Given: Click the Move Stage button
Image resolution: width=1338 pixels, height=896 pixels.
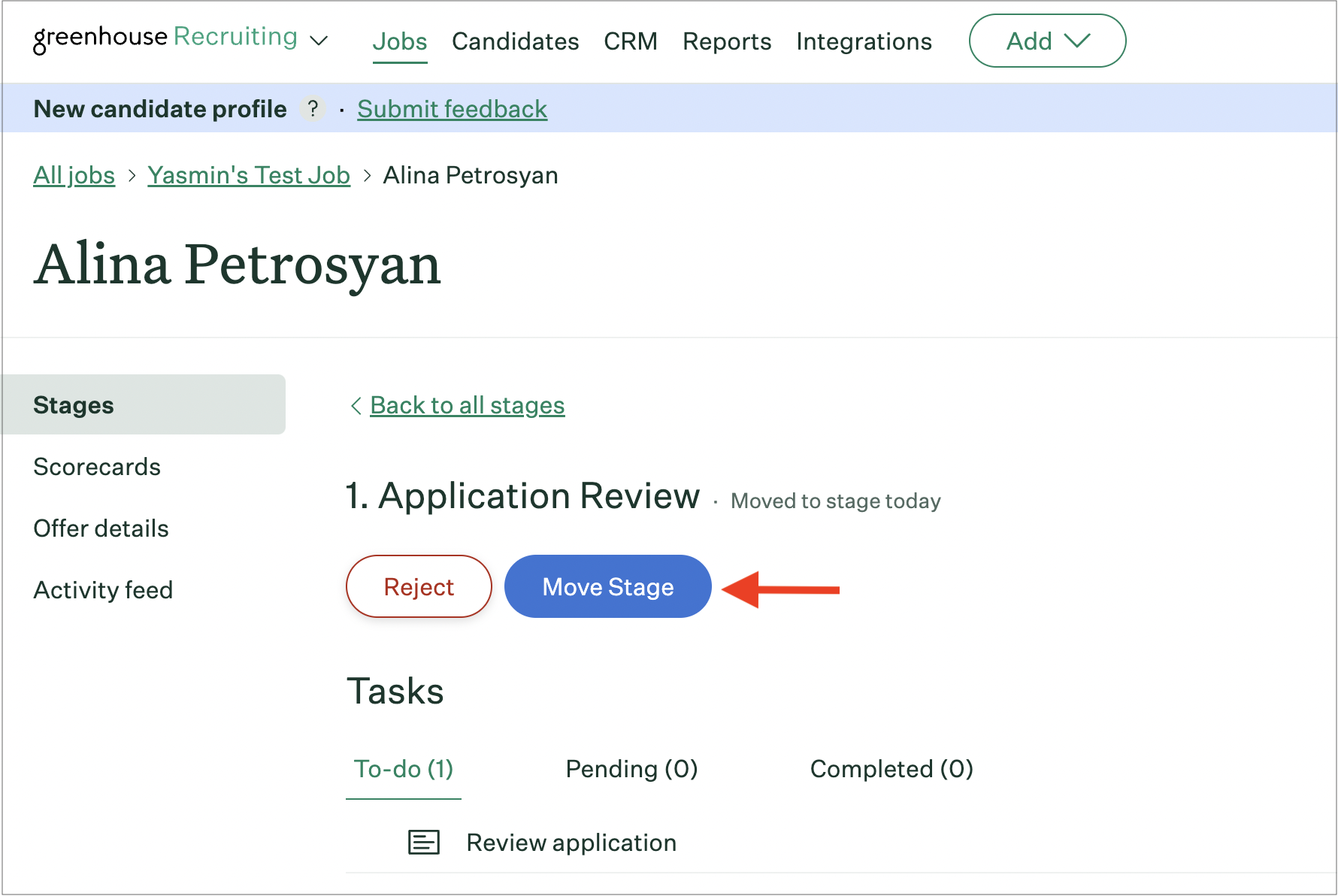Looking at the screenshot, I should [x=608, y=586].
